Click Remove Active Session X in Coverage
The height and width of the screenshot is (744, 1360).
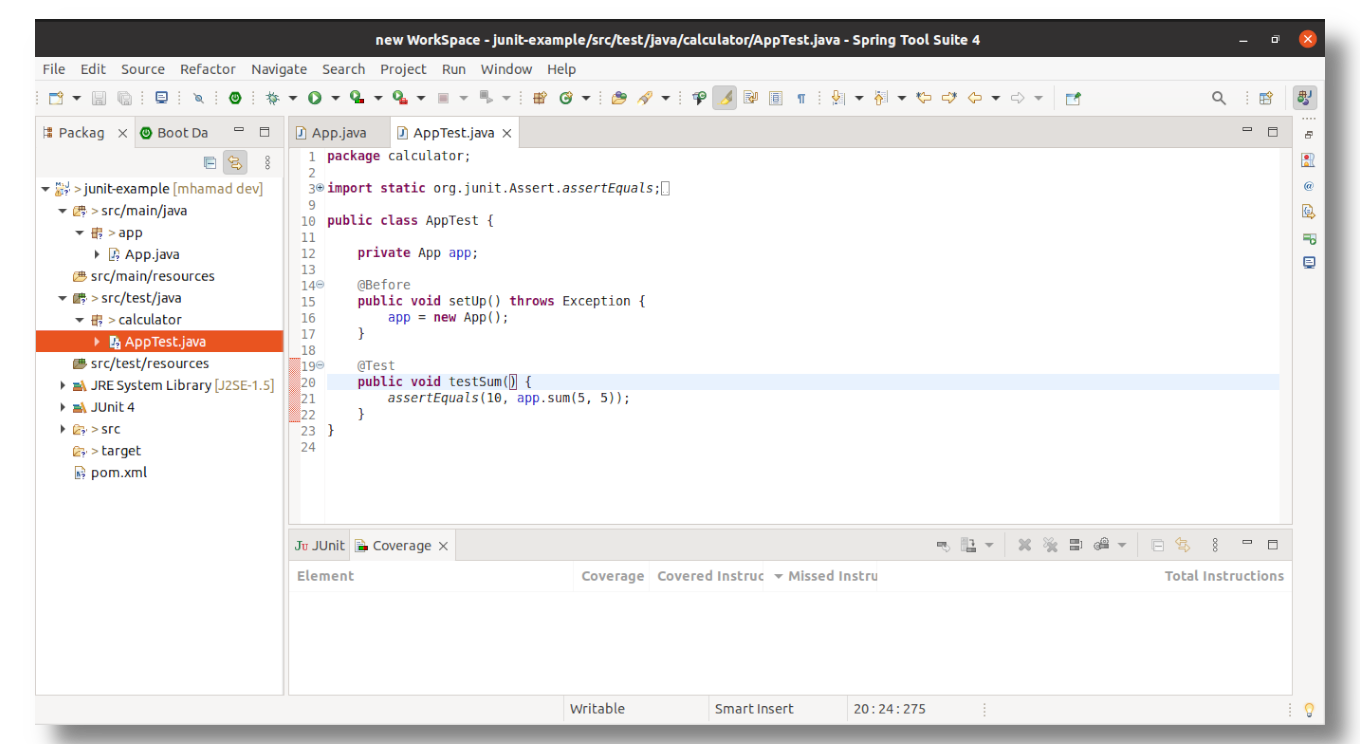[1024, 545]
